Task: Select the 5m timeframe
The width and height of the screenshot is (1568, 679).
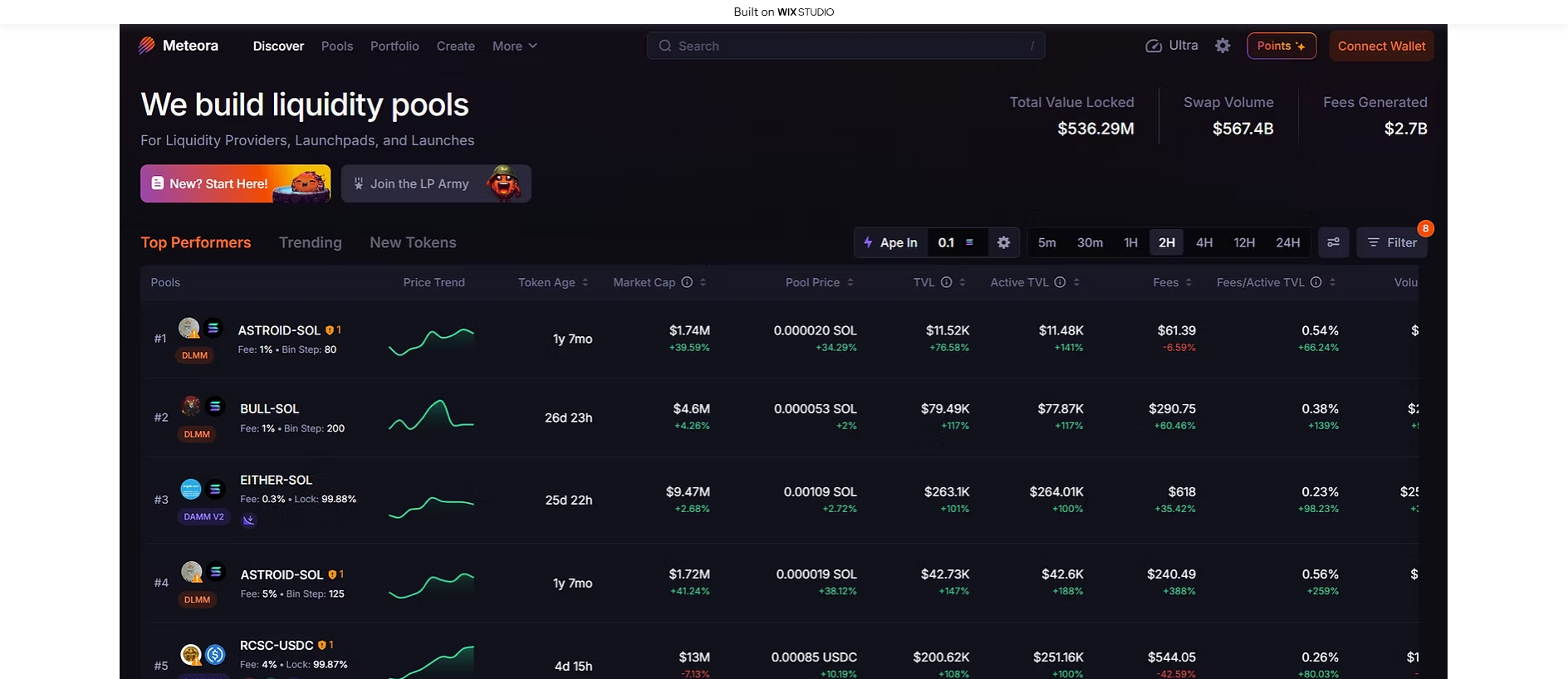Action: [1047, 242]
